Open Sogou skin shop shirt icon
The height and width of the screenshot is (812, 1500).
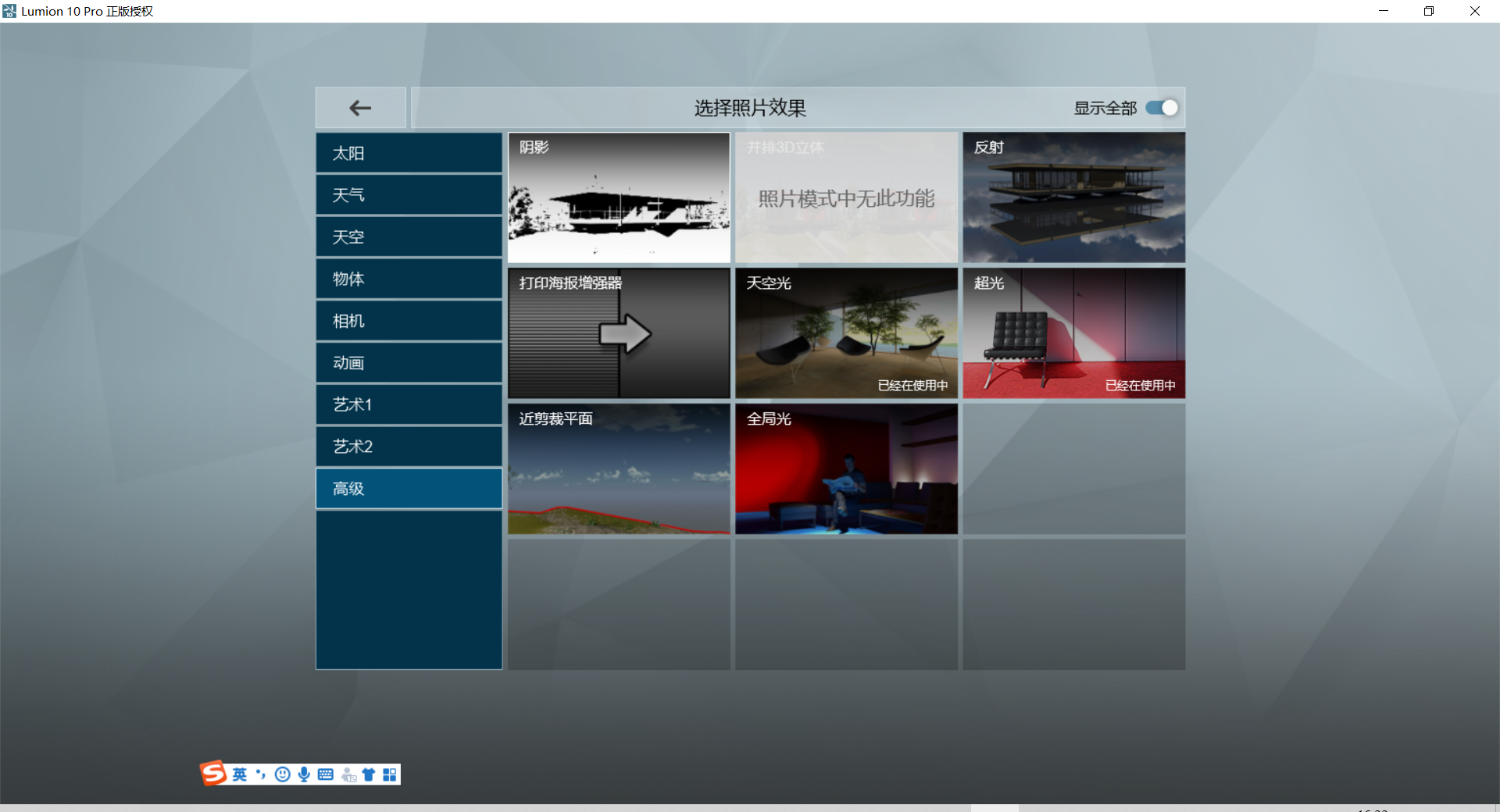point(369,775)
